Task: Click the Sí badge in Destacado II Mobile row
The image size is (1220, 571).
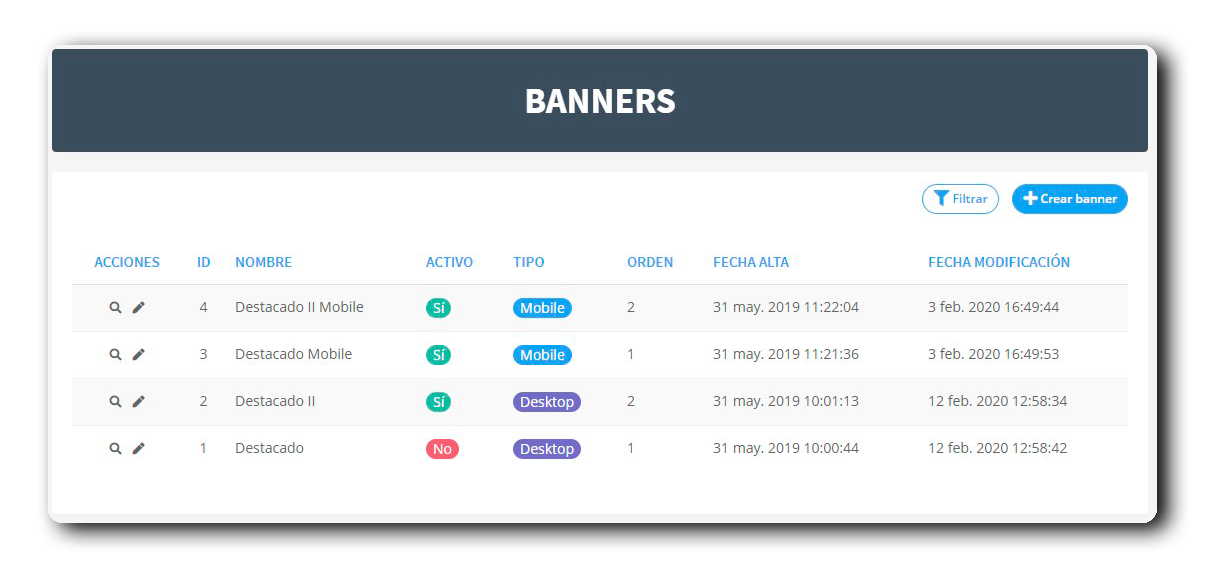Action: tap(438, 308)
